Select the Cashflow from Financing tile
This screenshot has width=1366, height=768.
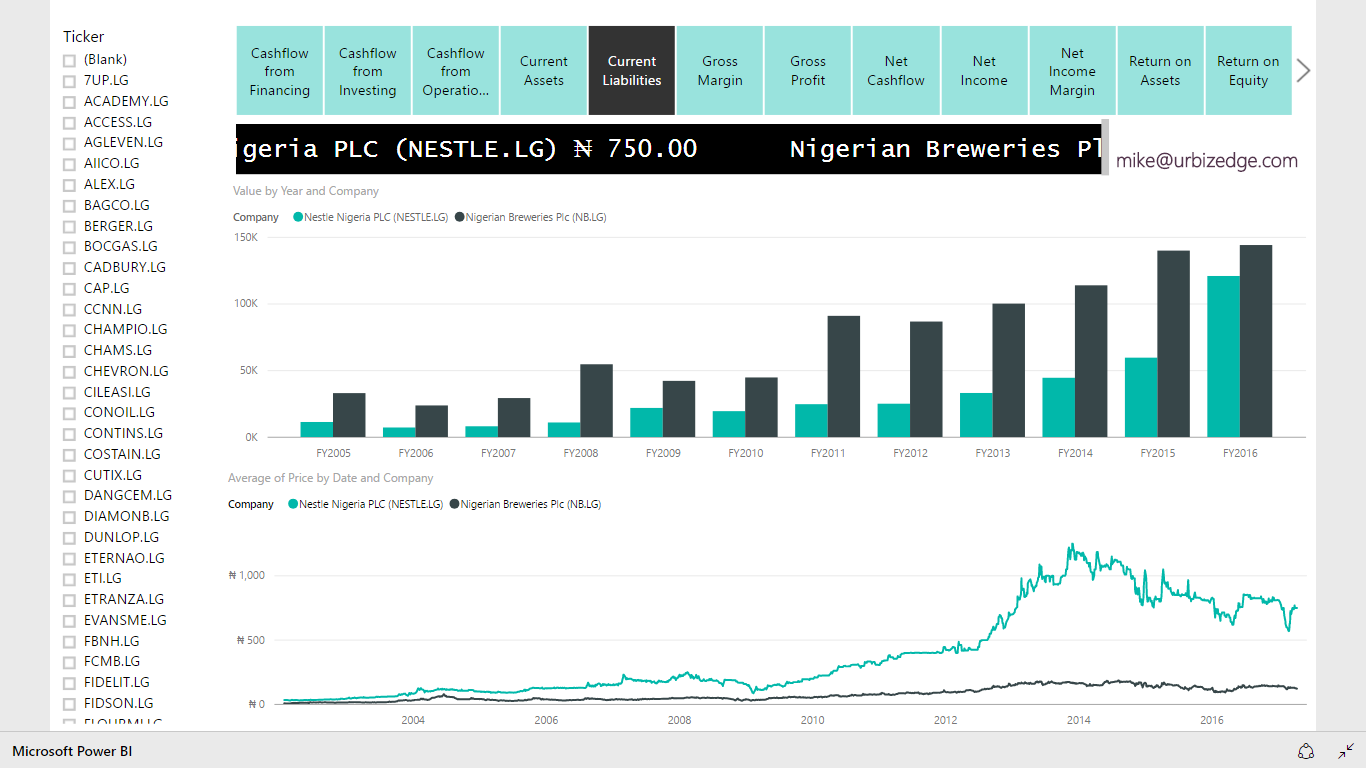coord(280,71)
